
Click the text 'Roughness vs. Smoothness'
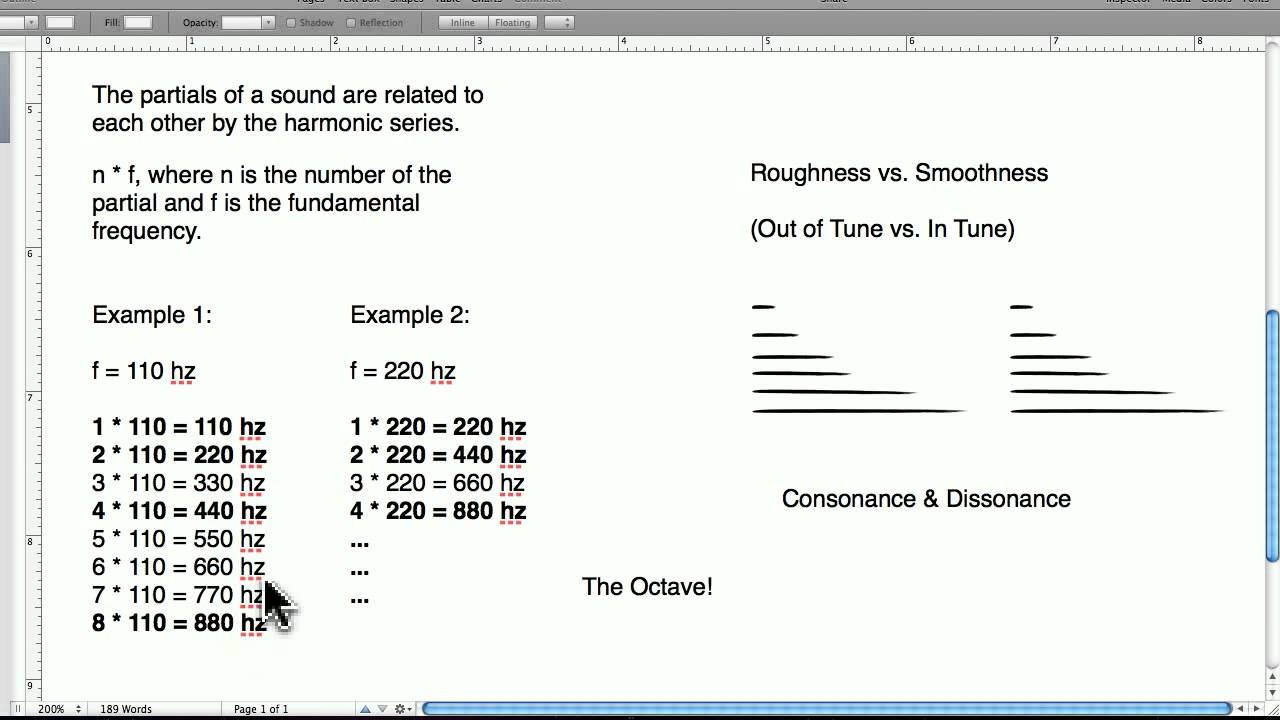click(899, 173)
